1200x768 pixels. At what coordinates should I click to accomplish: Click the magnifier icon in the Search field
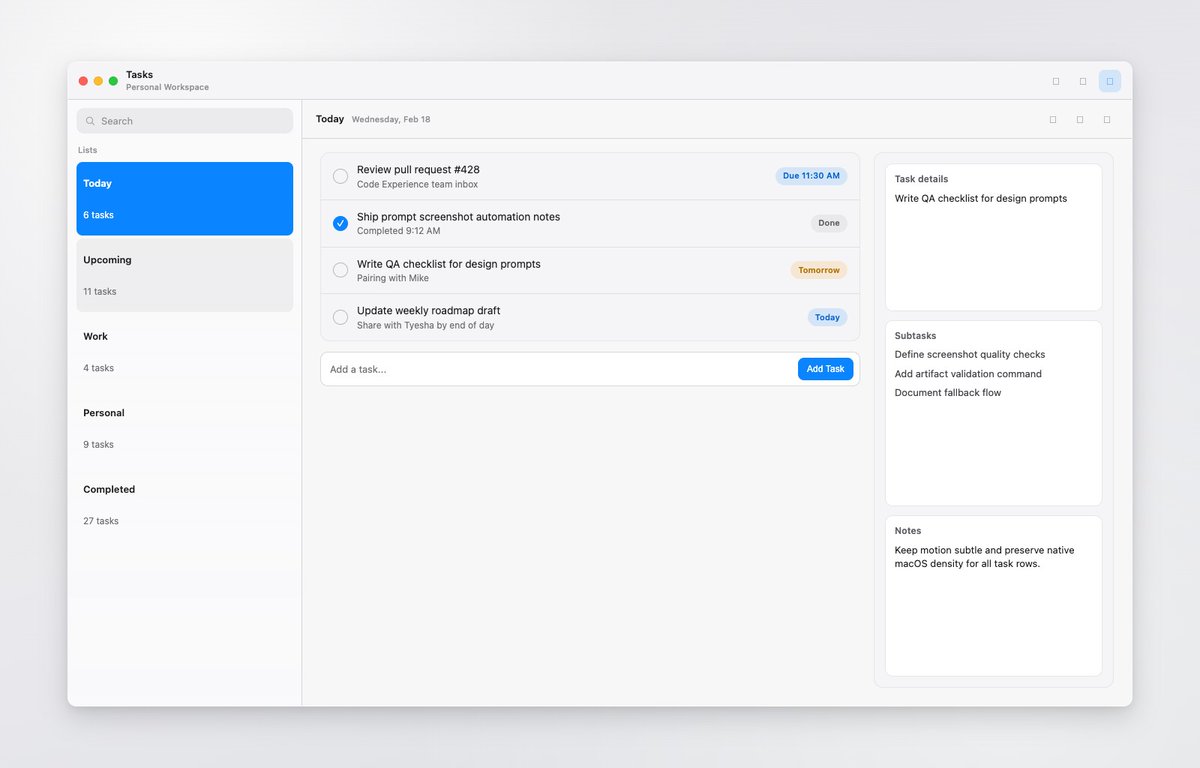(90, 121)
